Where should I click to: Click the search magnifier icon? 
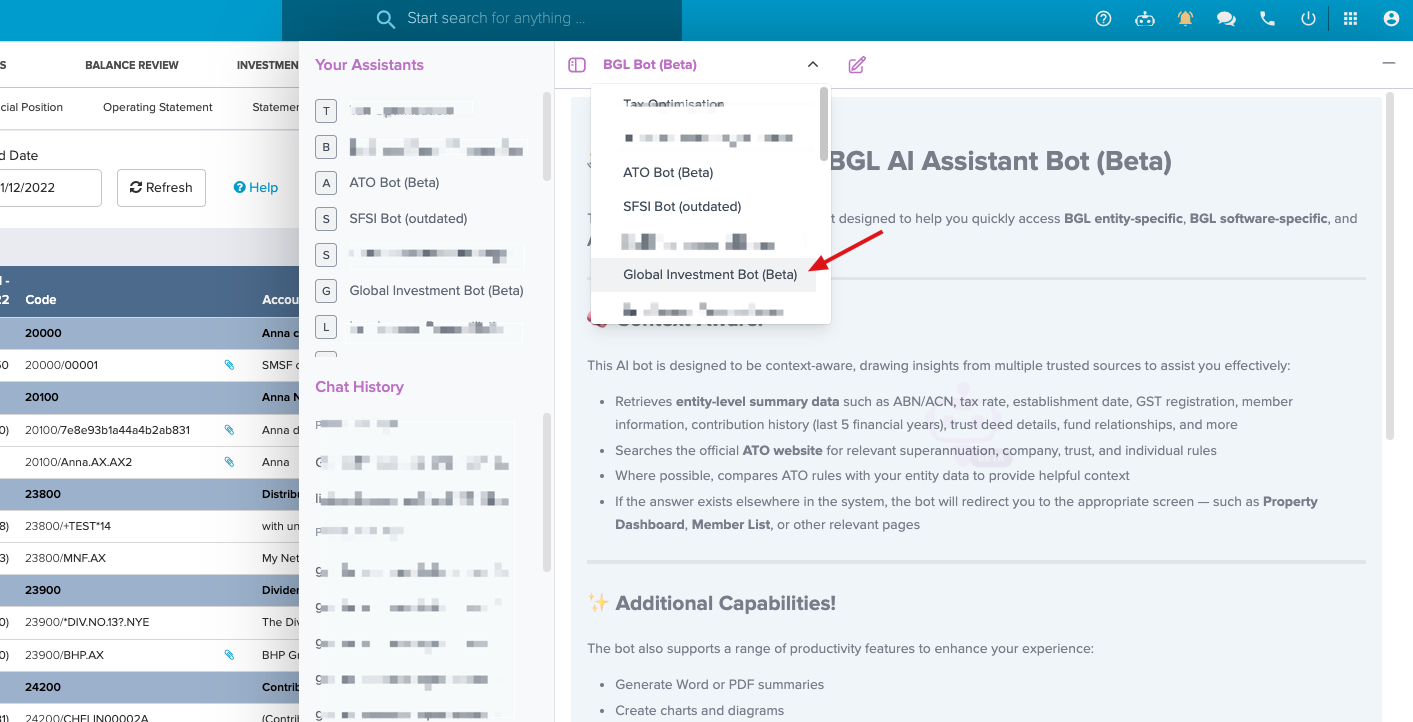(x=385, y=19)
